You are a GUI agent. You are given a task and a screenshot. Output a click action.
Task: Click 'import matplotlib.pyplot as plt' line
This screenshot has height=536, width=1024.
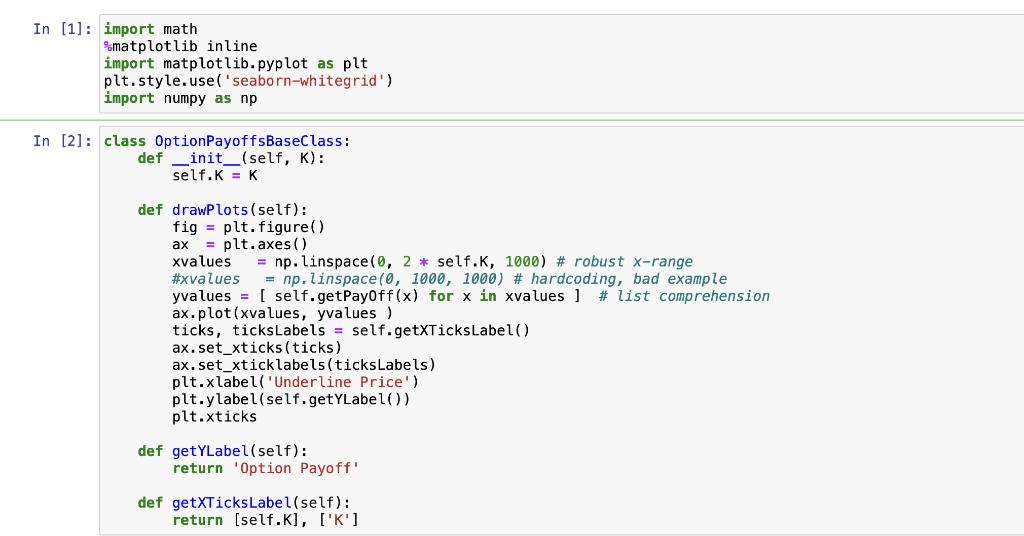236,63
